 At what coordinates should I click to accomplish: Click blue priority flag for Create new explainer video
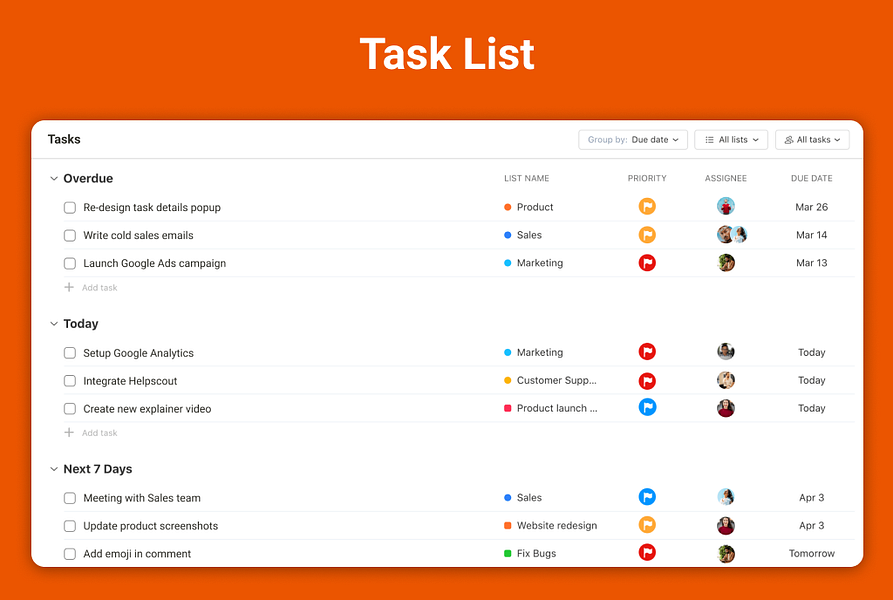(647, 408)
